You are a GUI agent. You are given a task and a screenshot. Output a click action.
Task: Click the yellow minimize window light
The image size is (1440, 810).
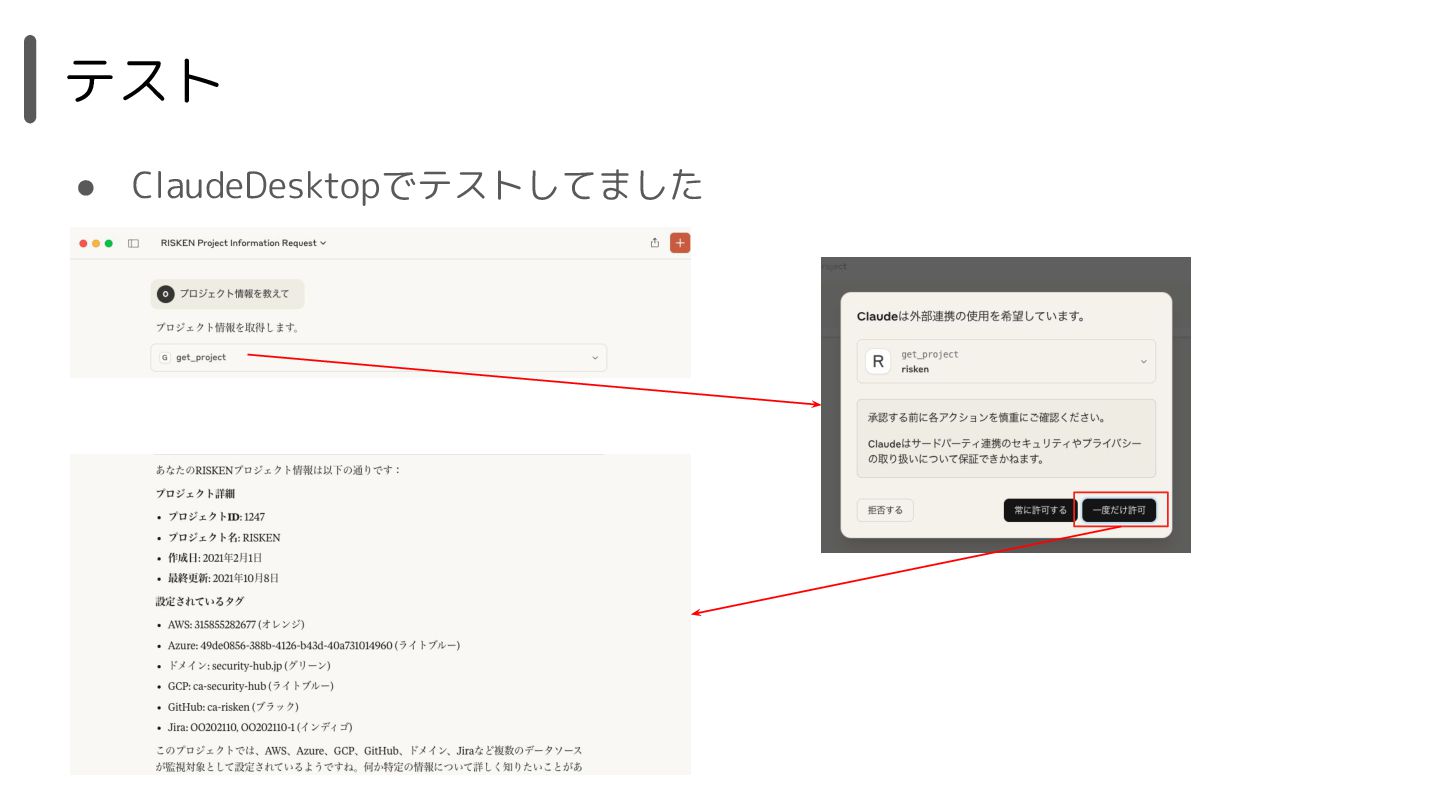tap(96, 243)
